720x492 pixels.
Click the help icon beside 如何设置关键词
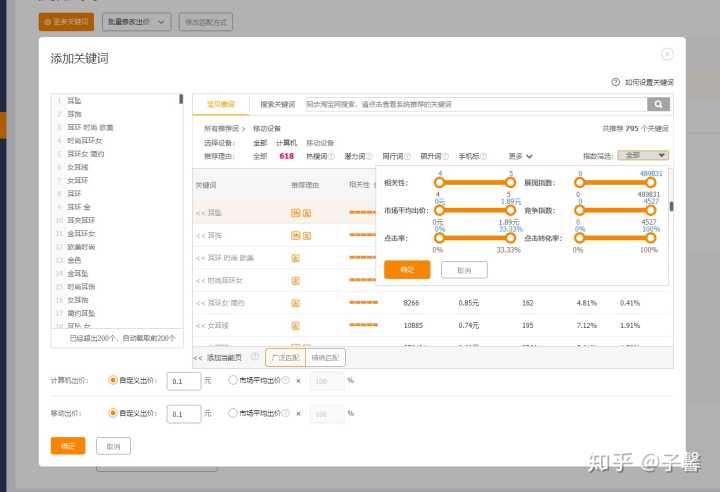616,82
